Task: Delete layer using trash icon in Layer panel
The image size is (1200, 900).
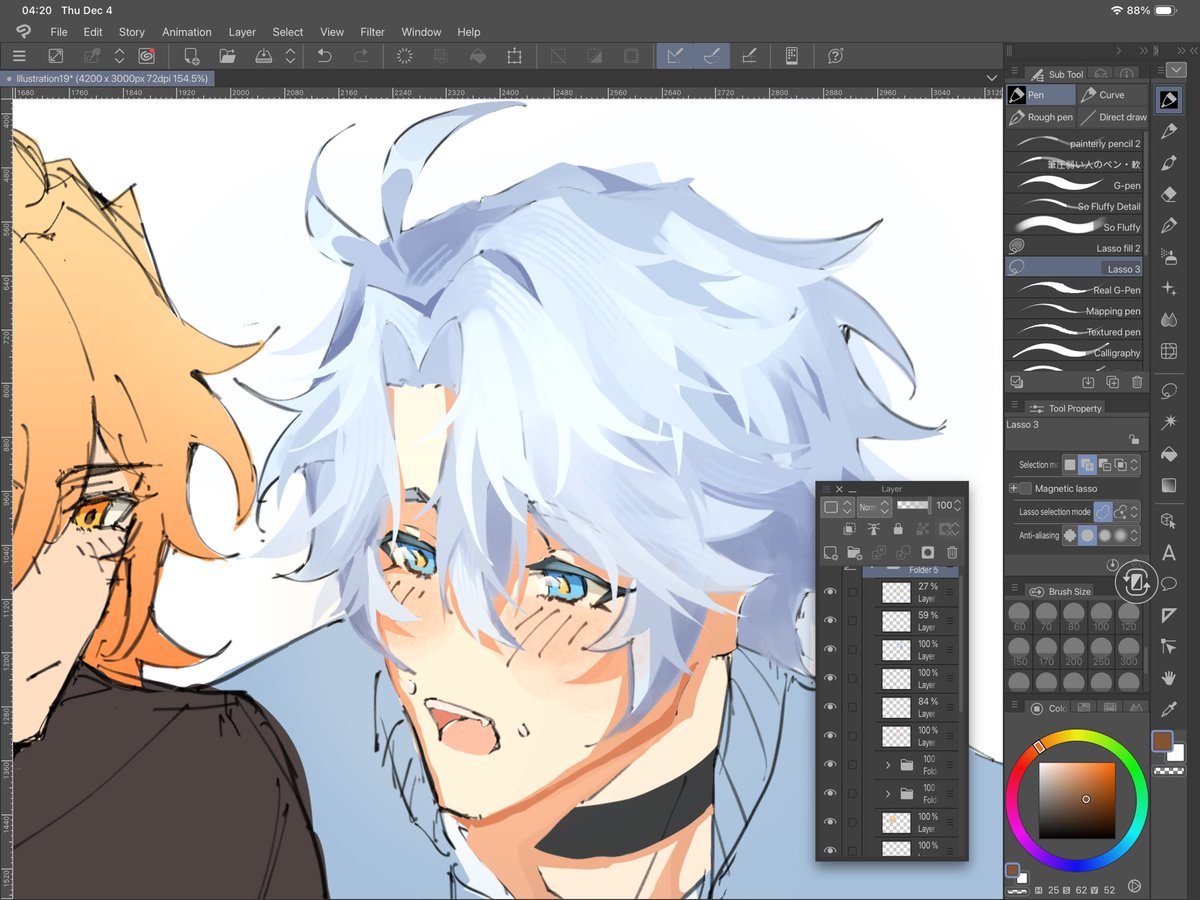Action: pyautogui.click(x=952, y=552)
